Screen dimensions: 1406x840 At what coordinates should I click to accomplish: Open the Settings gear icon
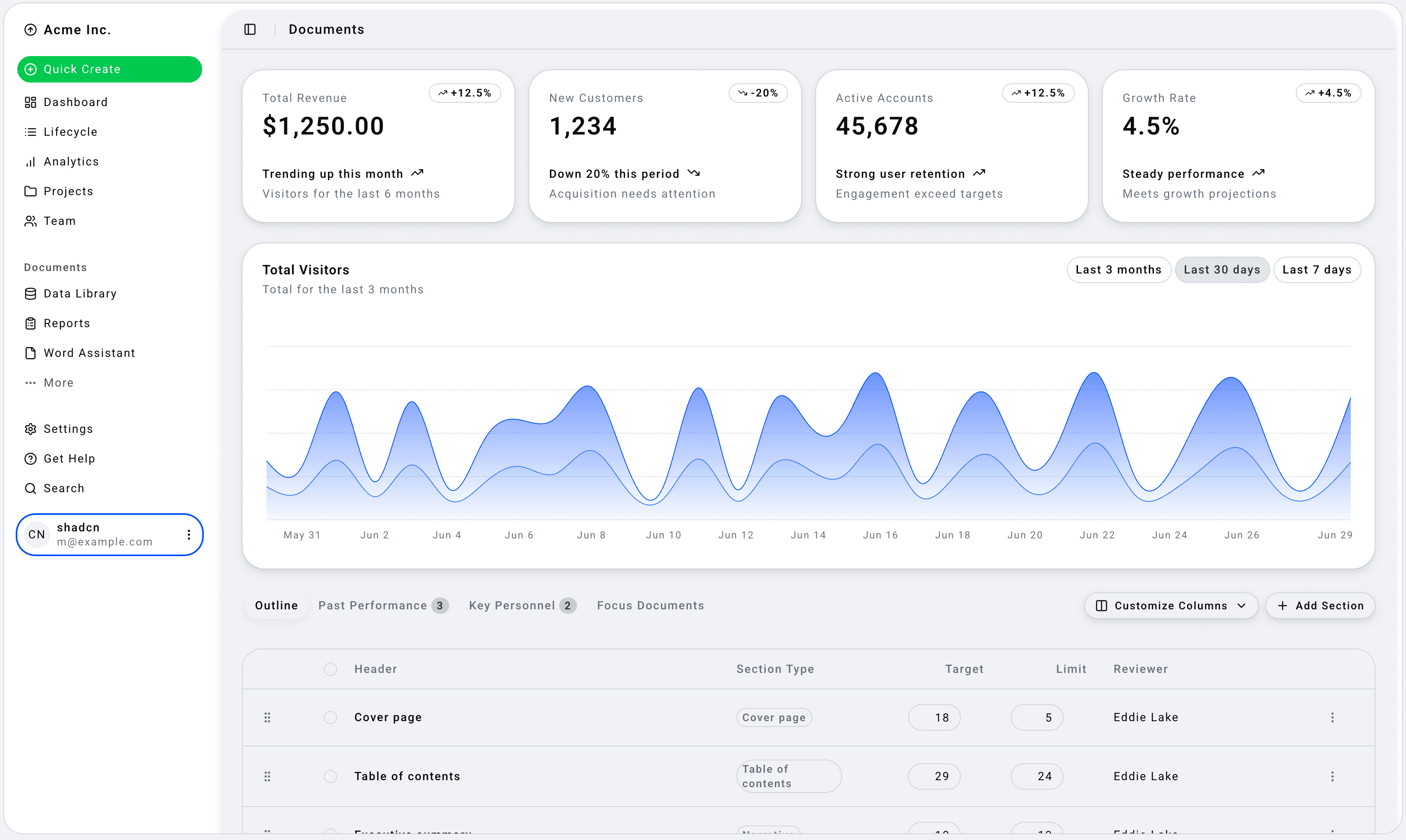click(31, 429)
